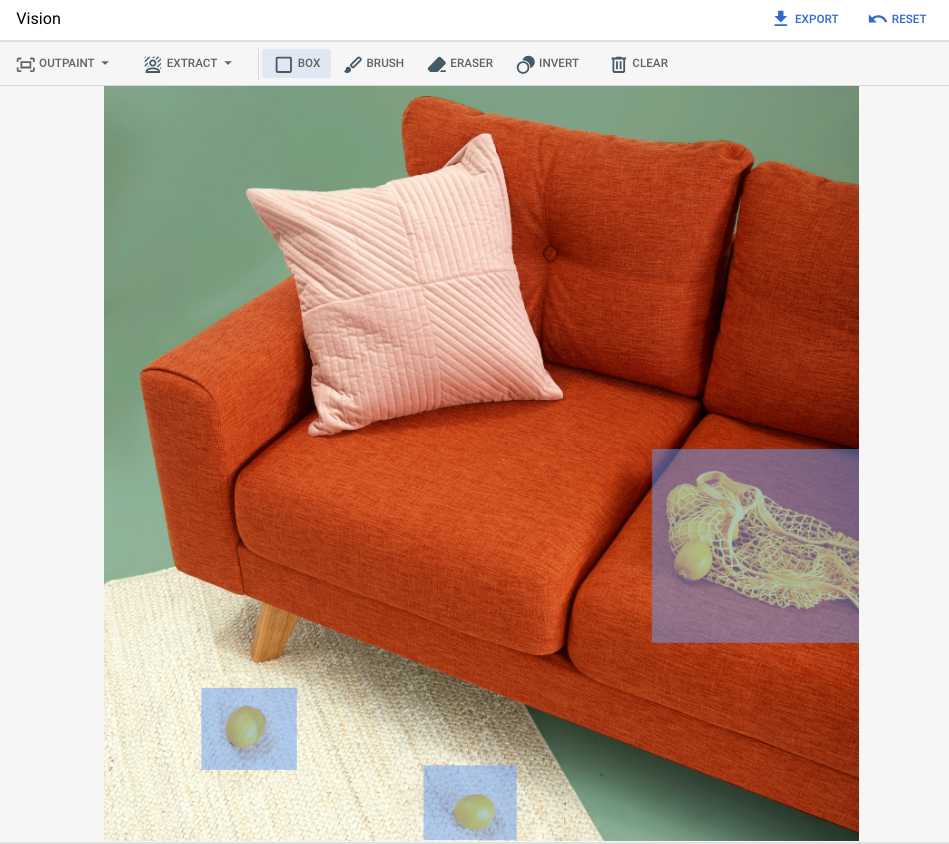Click the selected lemon on the rug

pyautogui.click(x=249, y=728)
